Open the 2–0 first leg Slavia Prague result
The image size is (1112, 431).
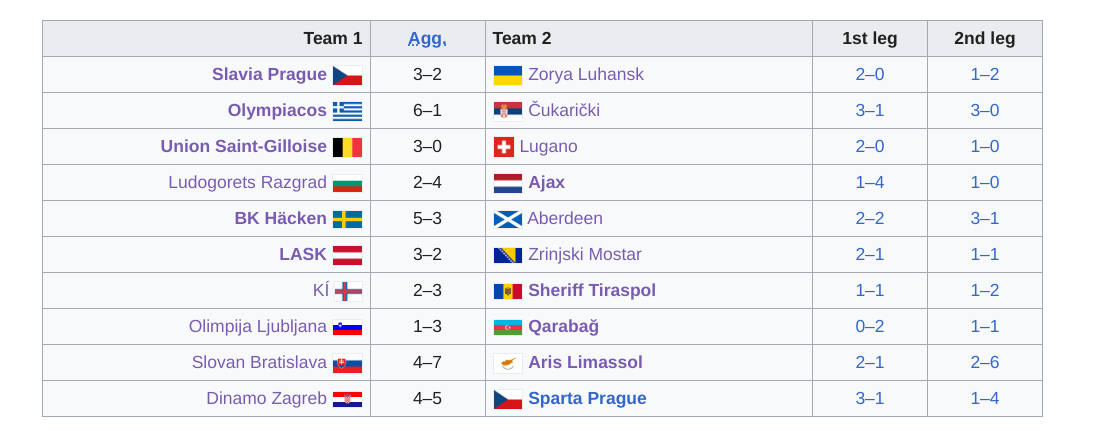(x=869, y=74)
